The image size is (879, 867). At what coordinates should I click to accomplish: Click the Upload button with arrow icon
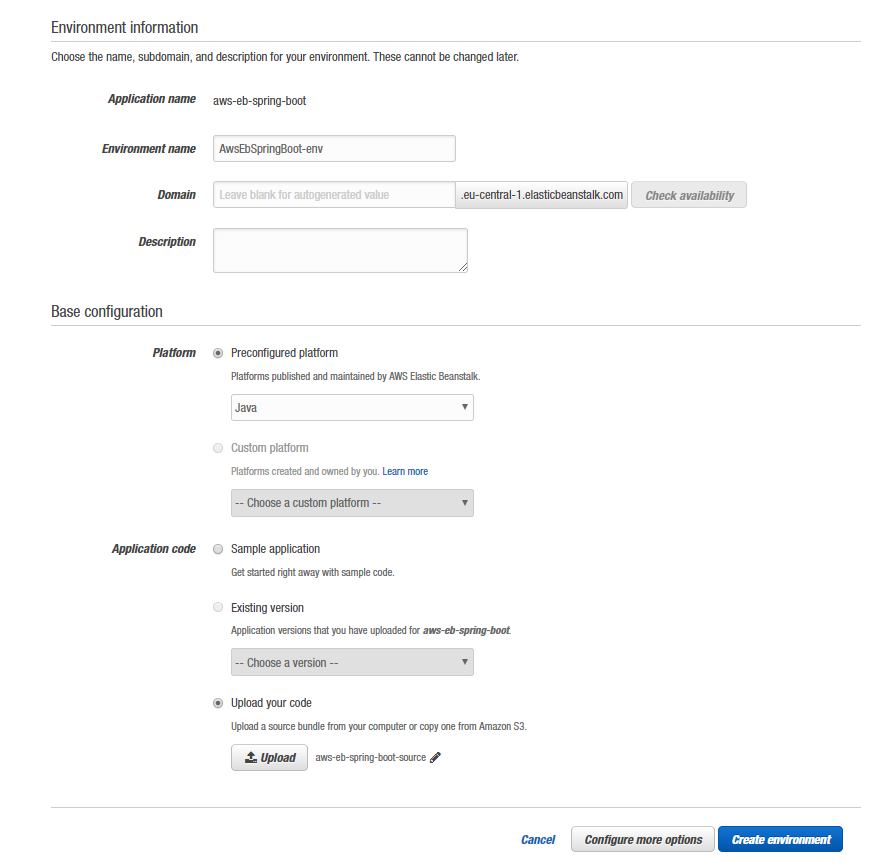coord(269,757)
